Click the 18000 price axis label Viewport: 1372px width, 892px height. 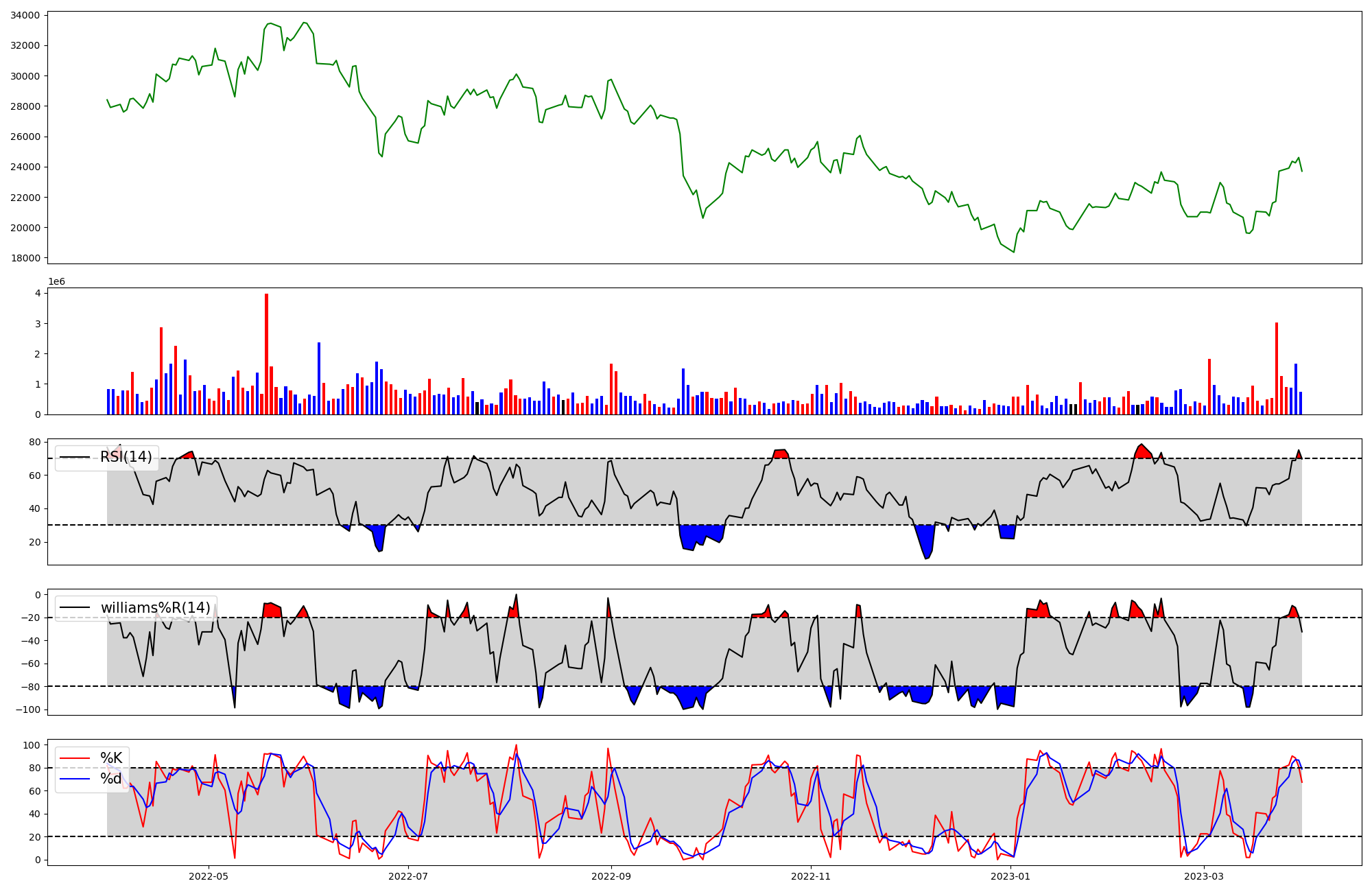[25, 258]
